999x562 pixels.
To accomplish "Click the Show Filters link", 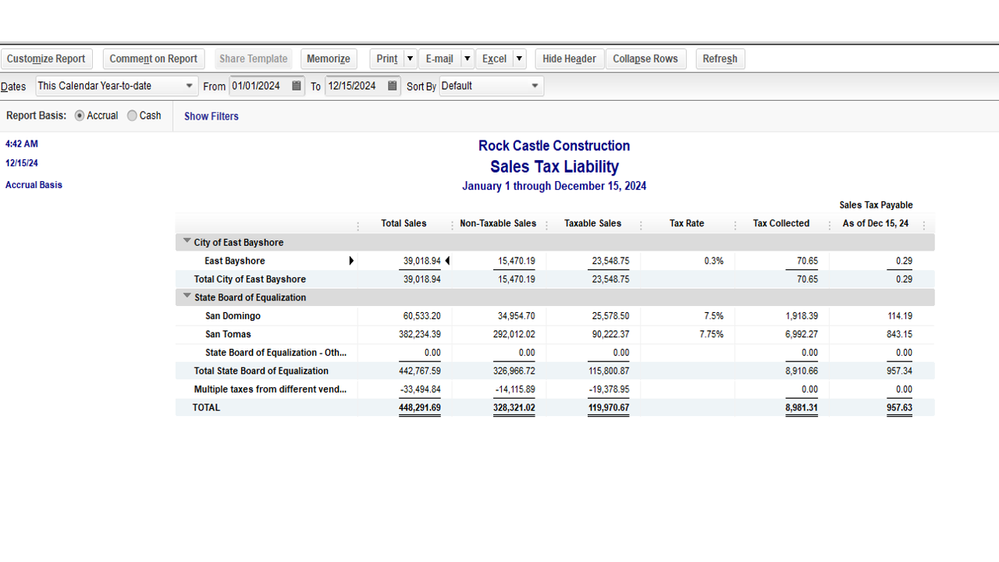I will [x=211, y=116].
